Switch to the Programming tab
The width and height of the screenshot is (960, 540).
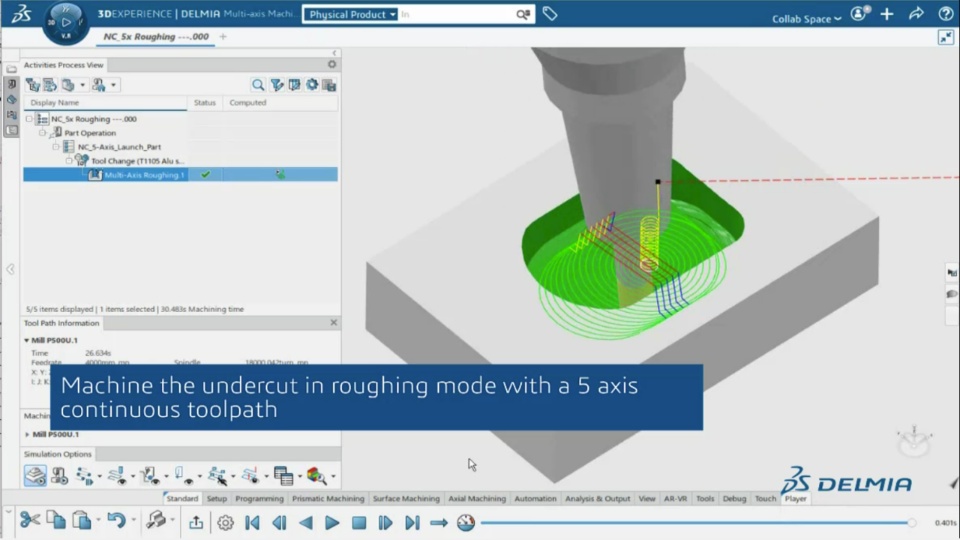[260, 498]
